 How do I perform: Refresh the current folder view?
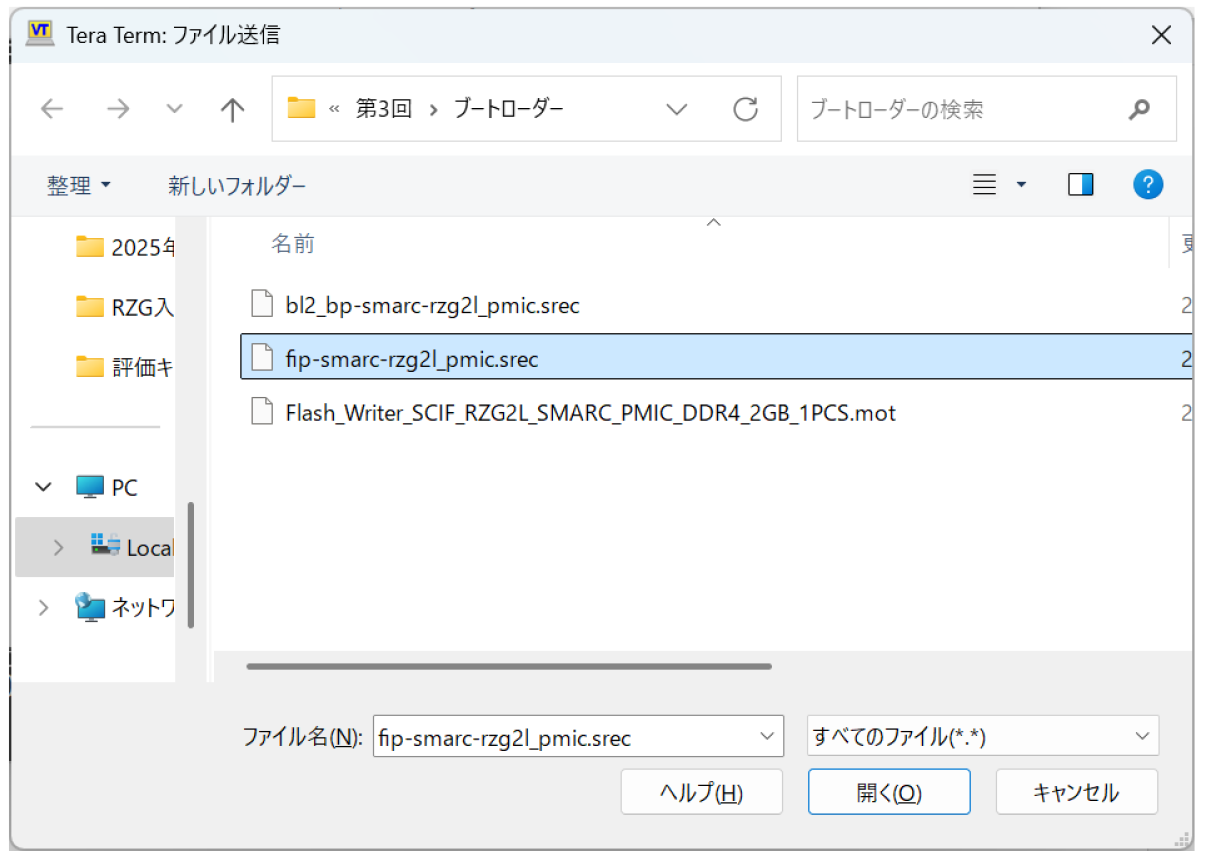(x=745, y=109)
